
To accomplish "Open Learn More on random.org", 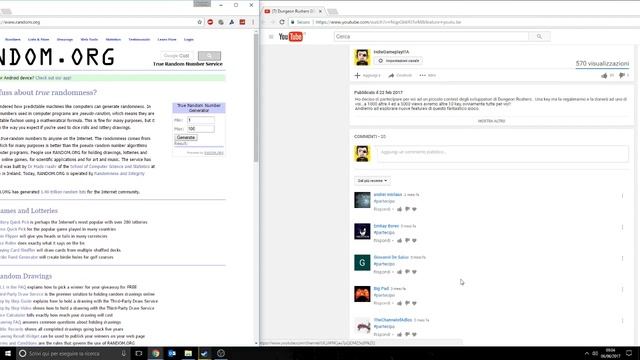I will 167,40.
